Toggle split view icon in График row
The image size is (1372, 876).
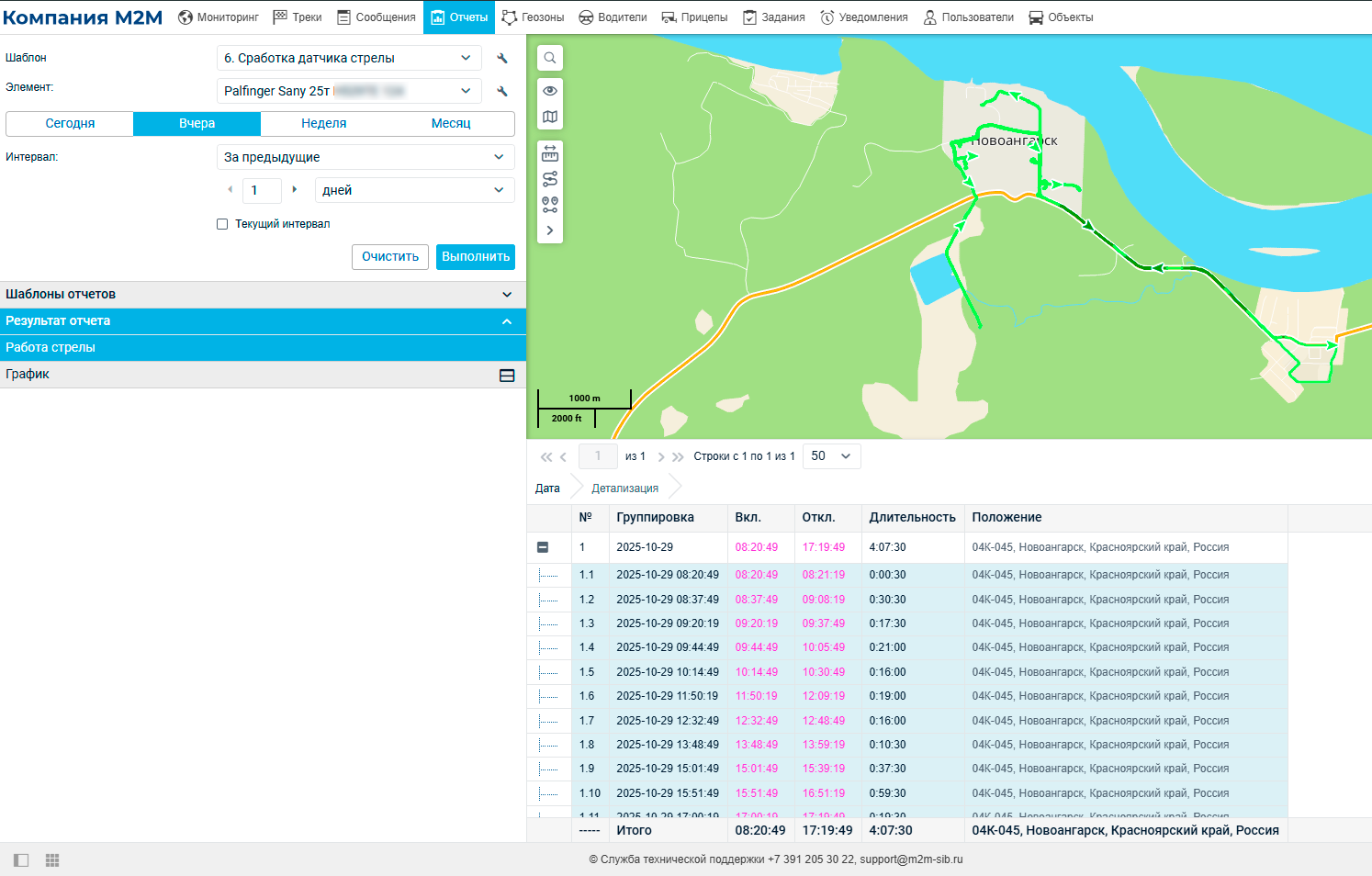[x=507, y=375]
